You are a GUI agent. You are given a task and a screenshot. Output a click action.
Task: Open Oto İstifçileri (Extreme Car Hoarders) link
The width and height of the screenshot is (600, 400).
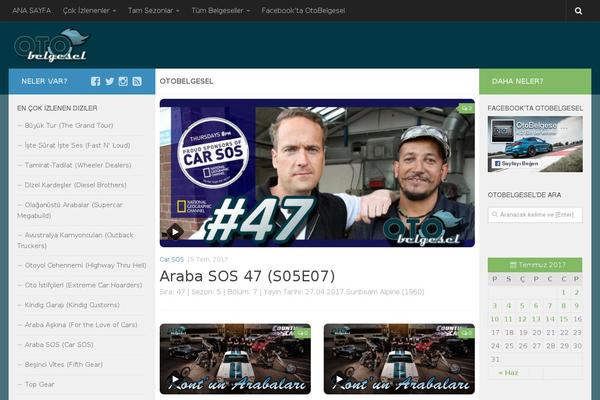point(83,285)
